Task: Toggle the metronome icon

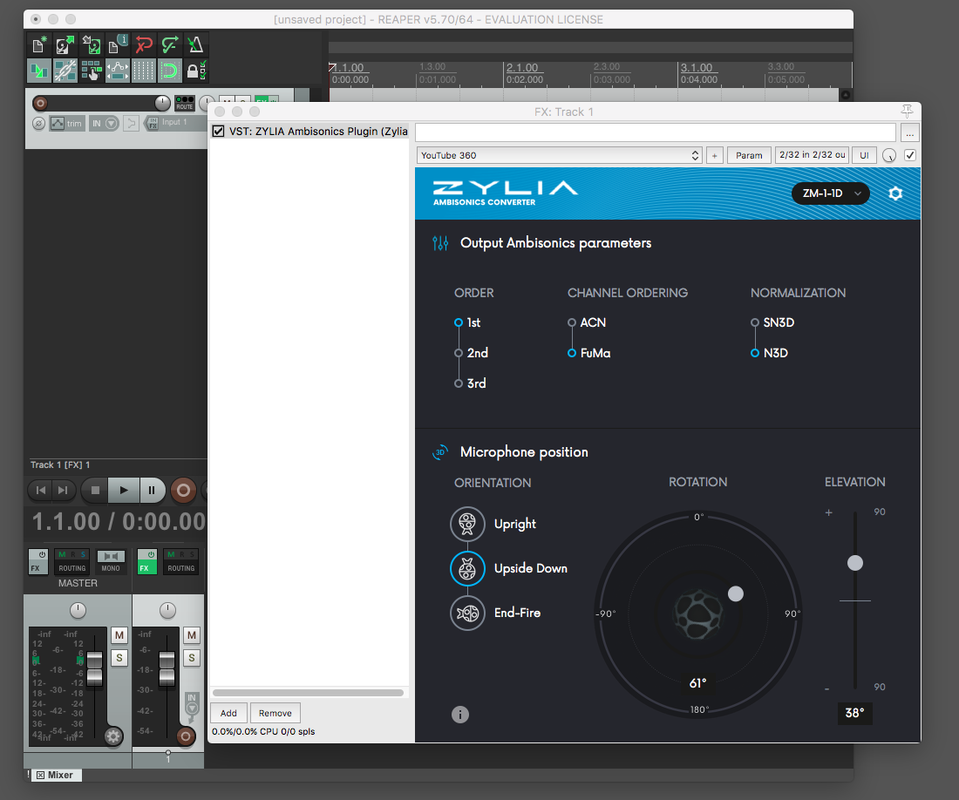Action: 196,45
